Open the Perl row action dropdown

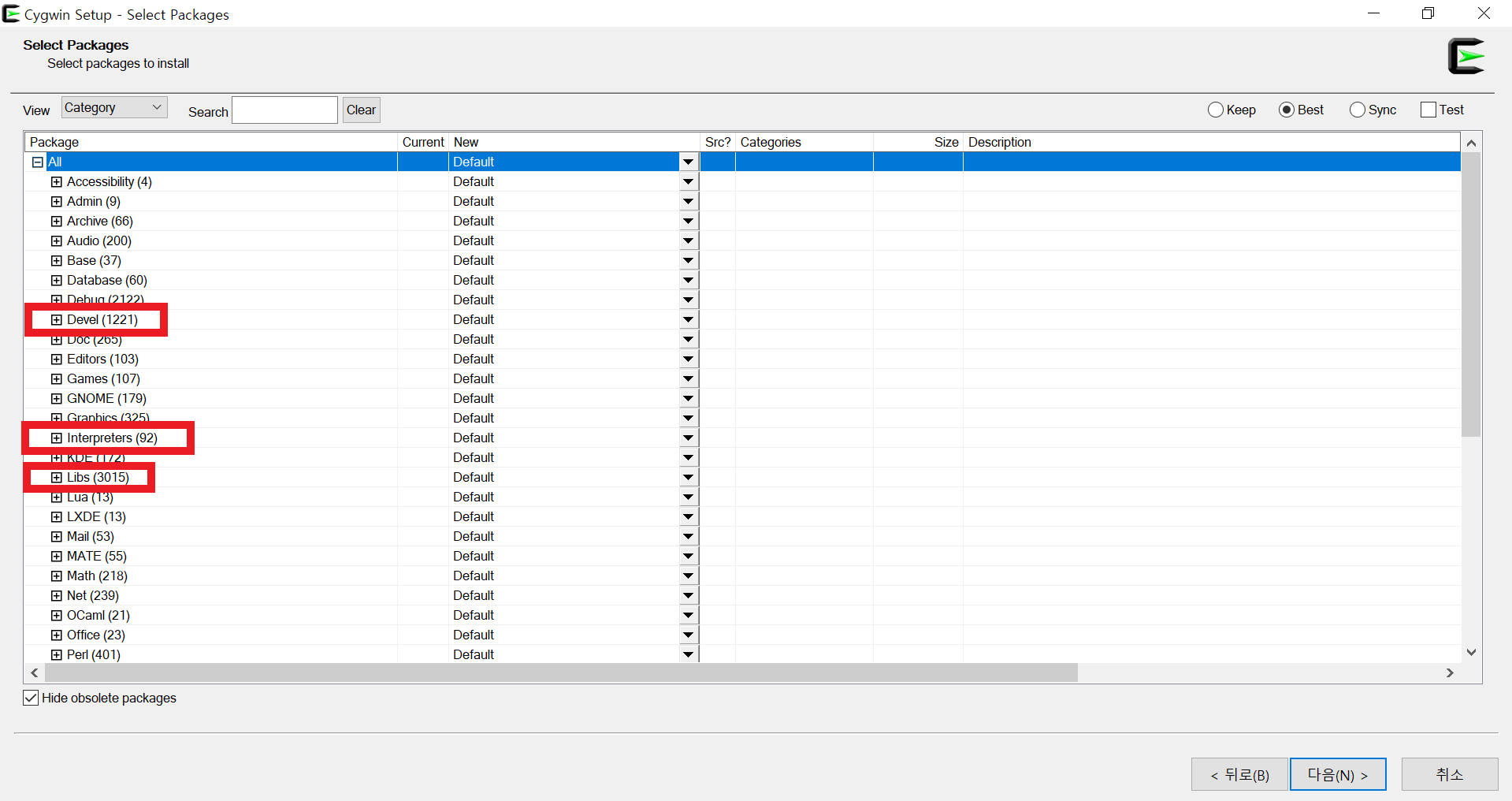point(689,655)
